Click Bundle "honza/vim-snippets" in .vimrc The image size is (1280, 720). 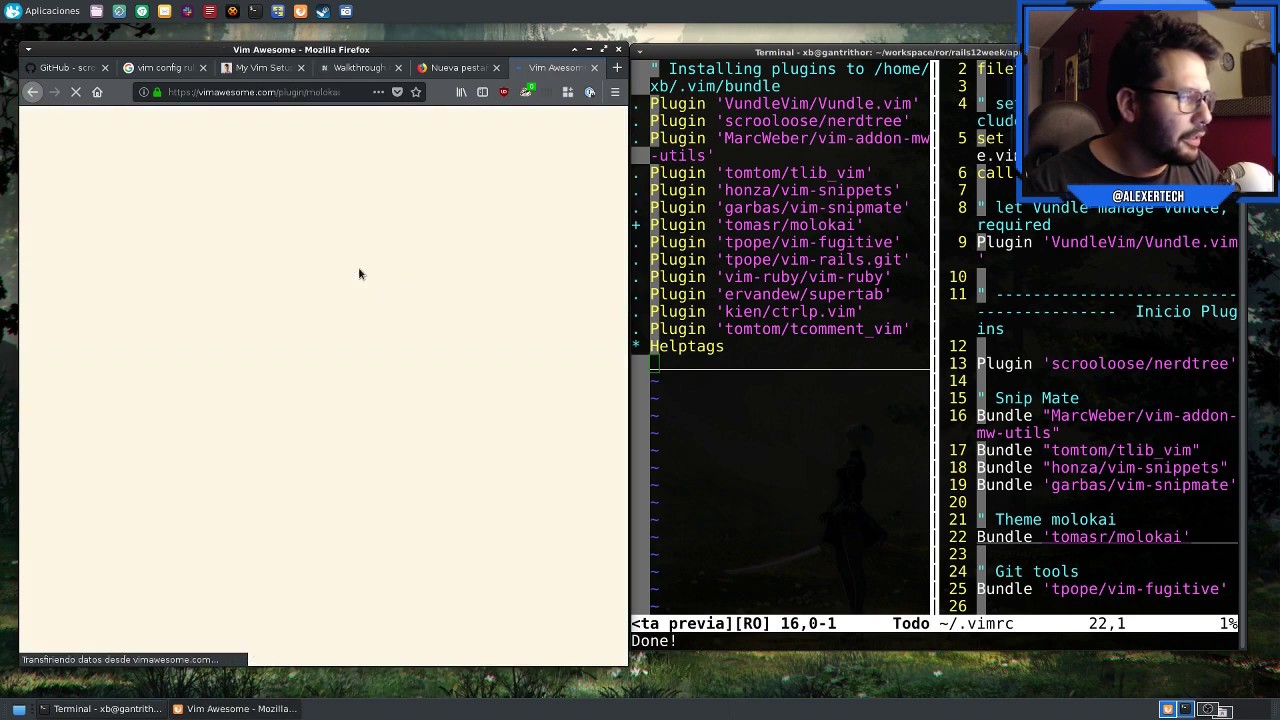click(x=1102, y=467)
